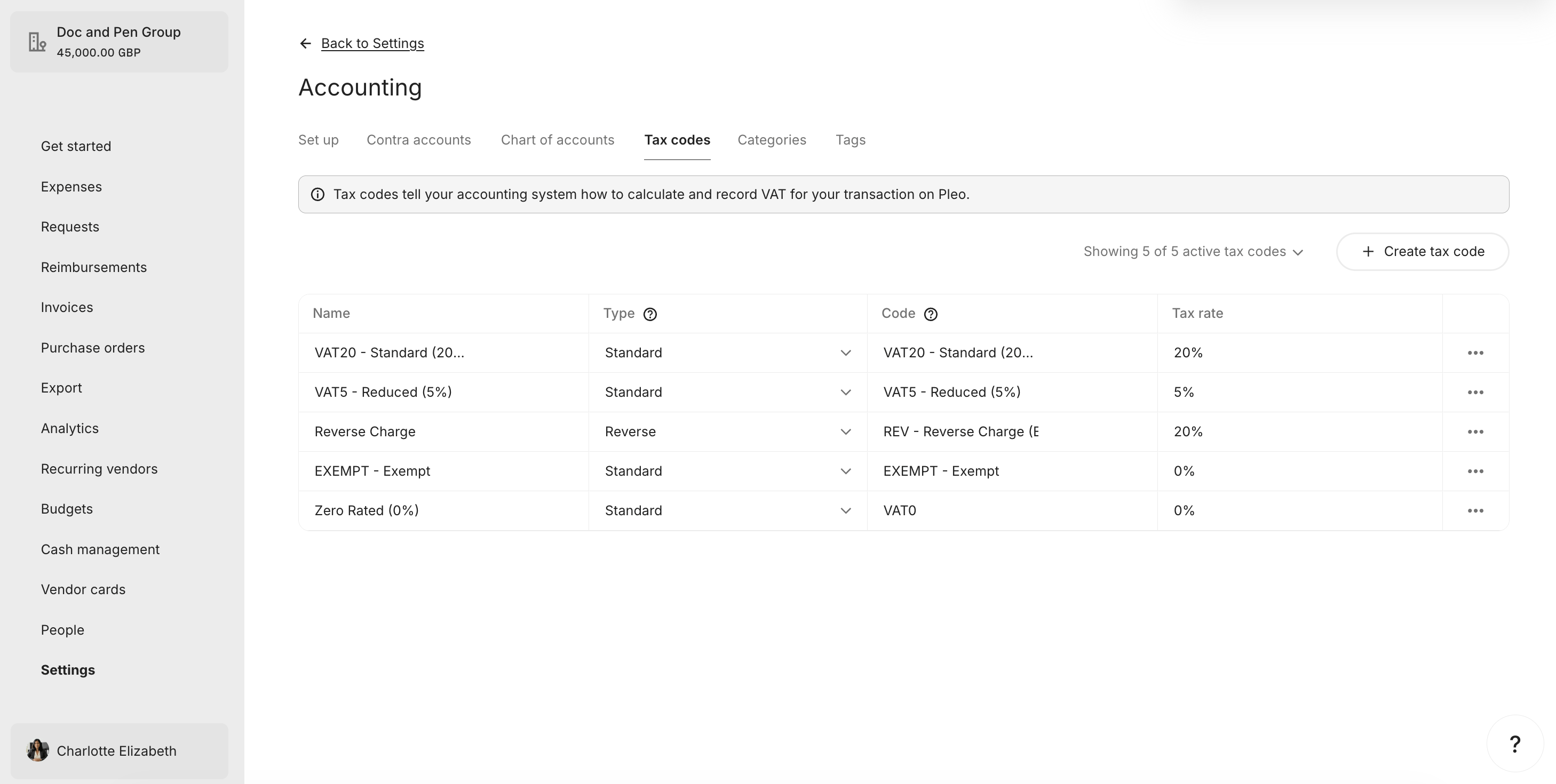1556x784 pixels.
Task: Open the more options menu for Reverse Charge row
Action: (x=1475, y=431)
